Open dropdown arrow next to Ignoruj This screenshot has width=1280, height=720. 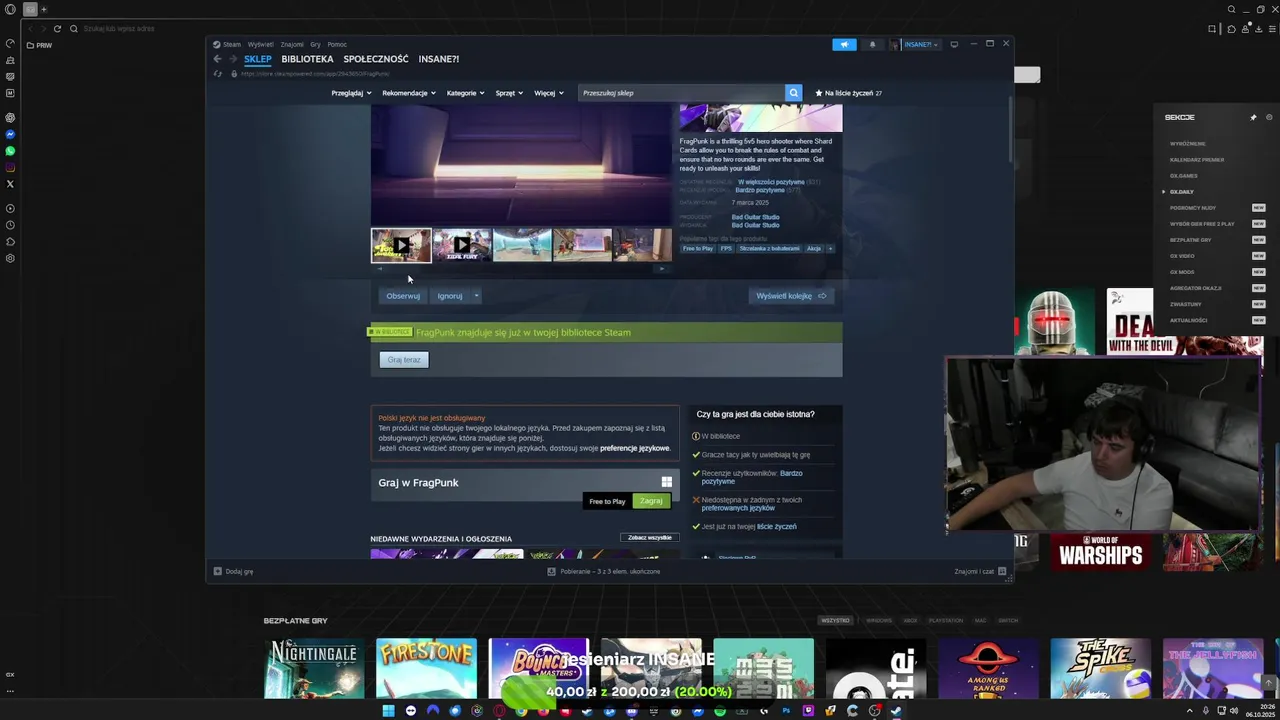click(476, 296)
